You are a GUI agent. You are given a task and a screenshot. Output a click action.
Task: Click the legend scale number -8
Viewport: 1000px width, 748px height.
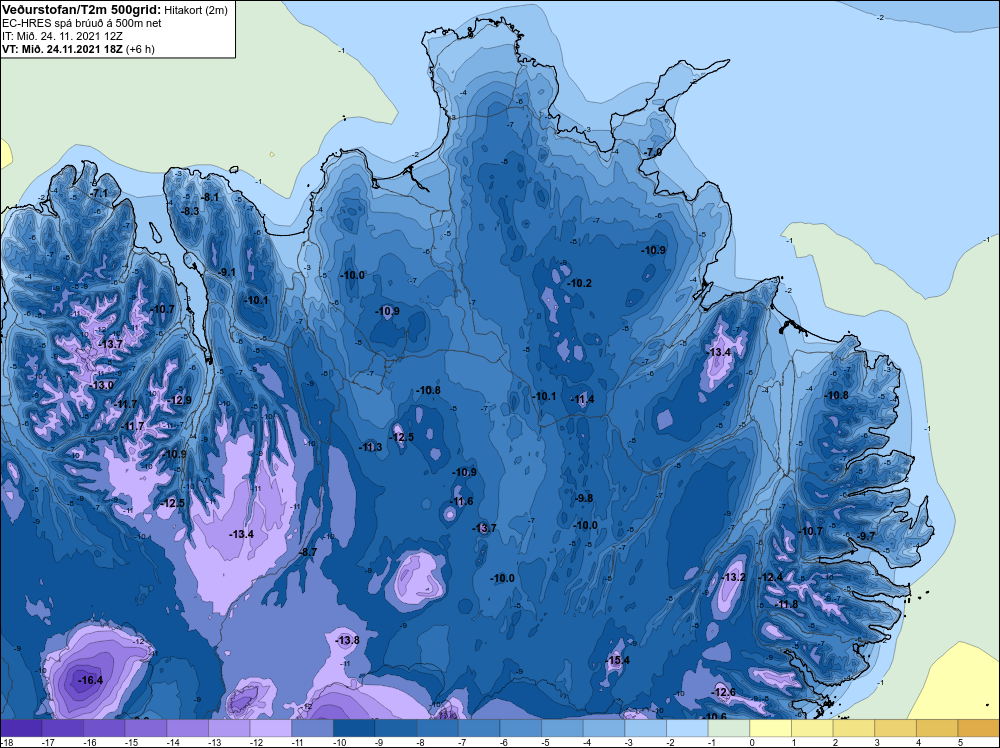tap(422, 742)
